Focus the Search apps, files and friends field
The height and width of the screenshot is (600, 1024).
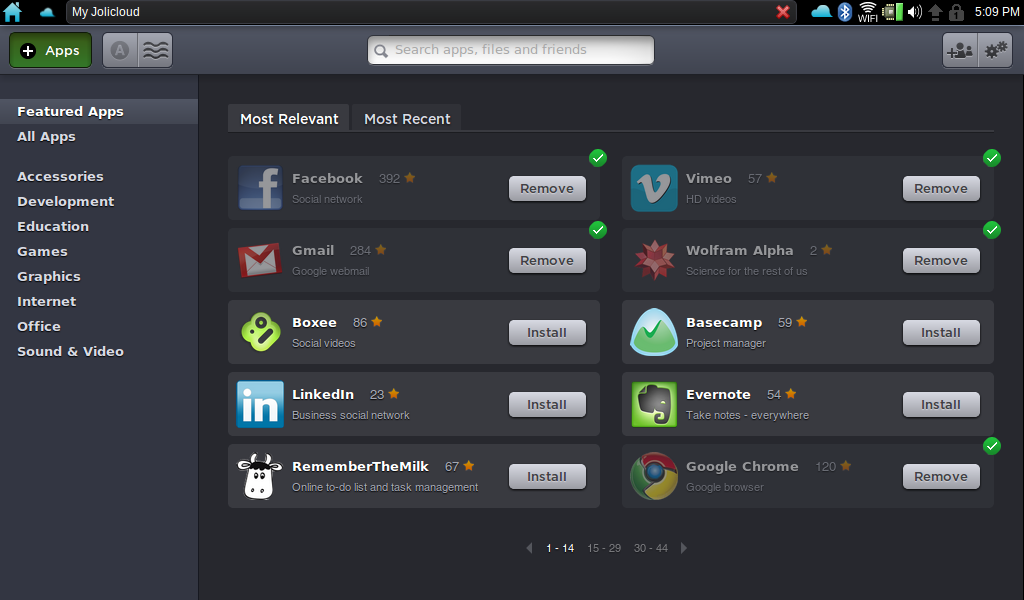point(511,50)
